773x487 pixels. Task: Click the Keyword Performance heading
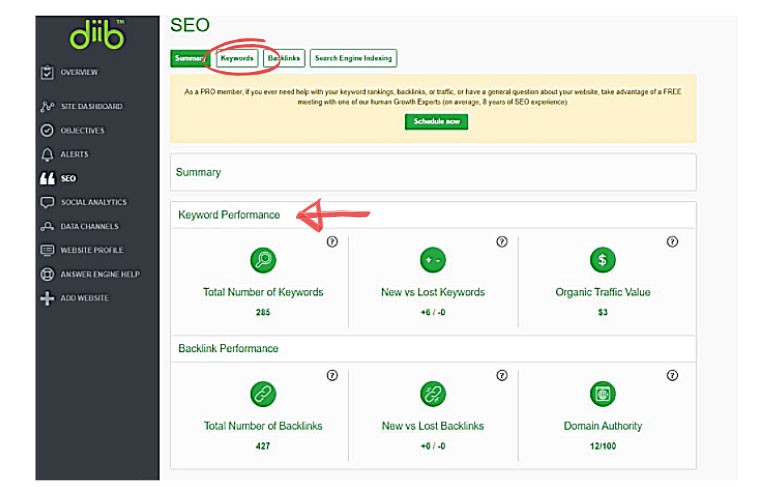229,215
